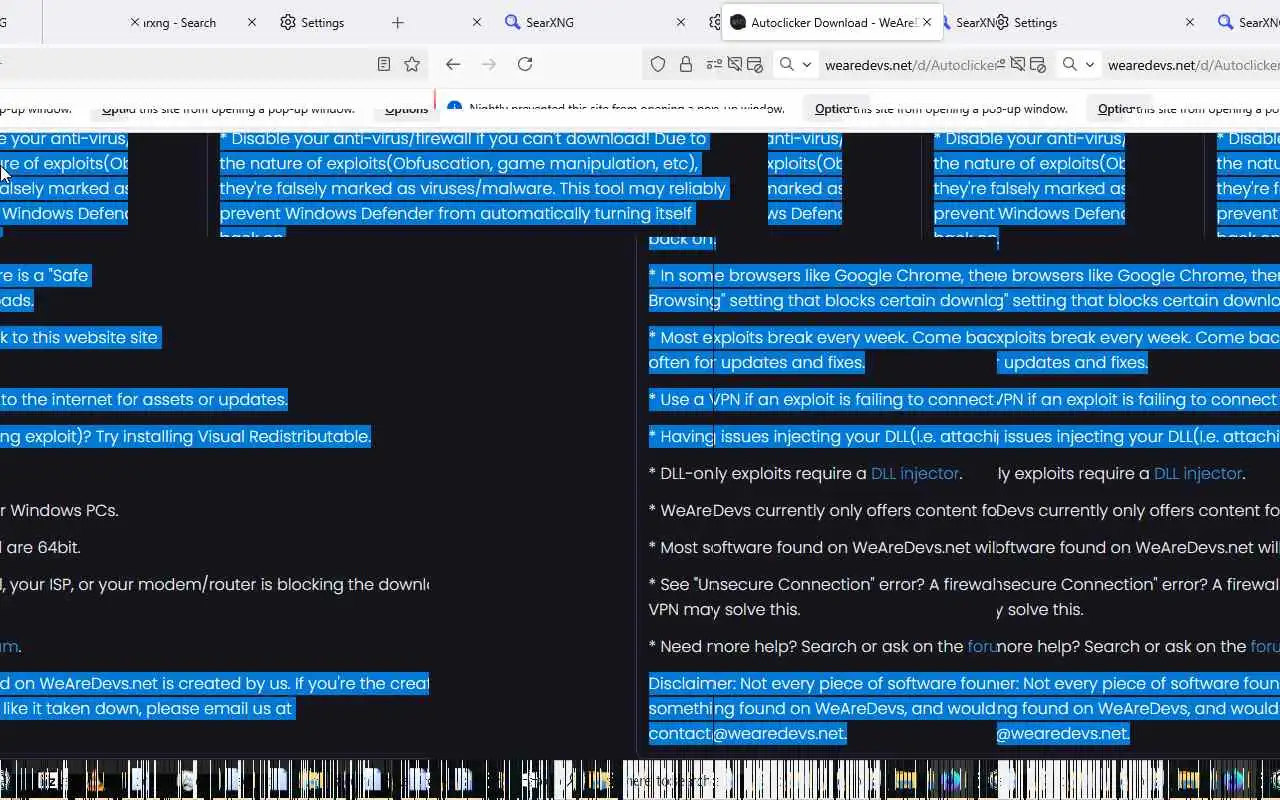The image size is (1280, 800).
Task: Click text 'Try installing Visual Redistributable.'
Action: click(x=233, y=436)
